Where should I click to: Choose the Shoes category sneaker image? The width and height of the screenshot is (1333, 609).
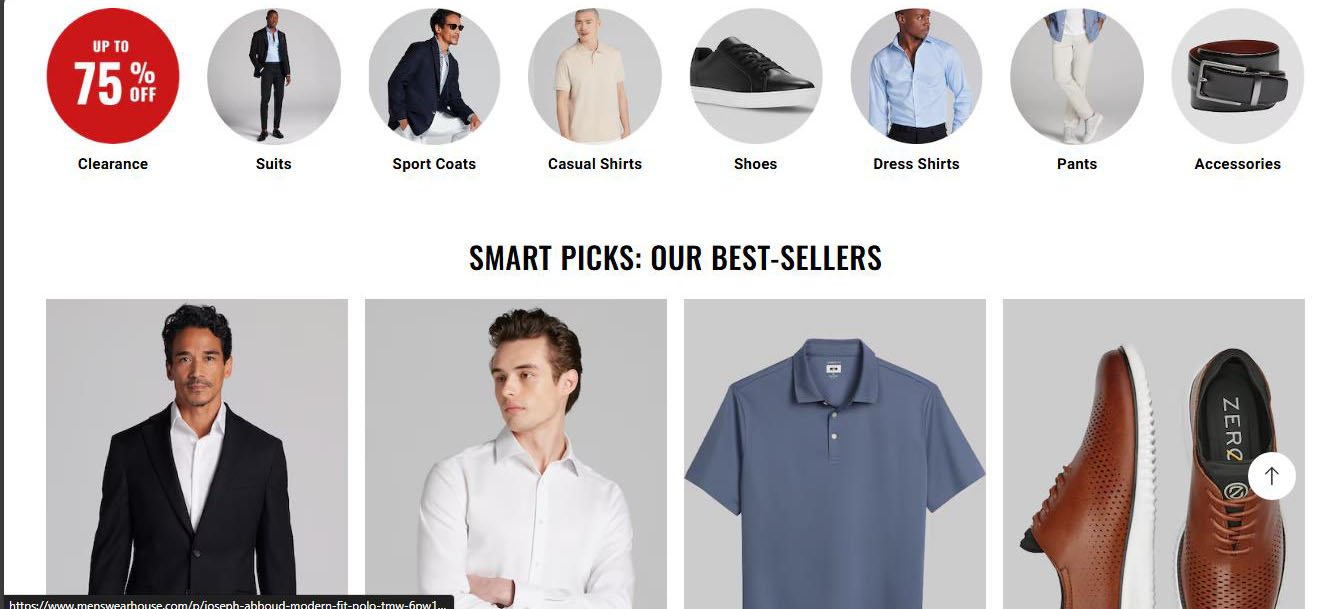point(756,76)
